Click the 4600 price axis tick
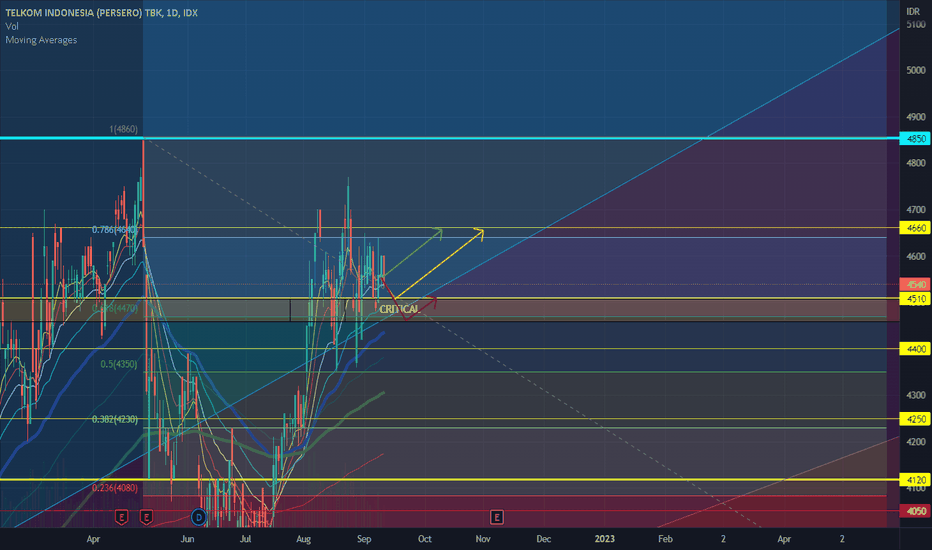932x550 pixels. 916,256
